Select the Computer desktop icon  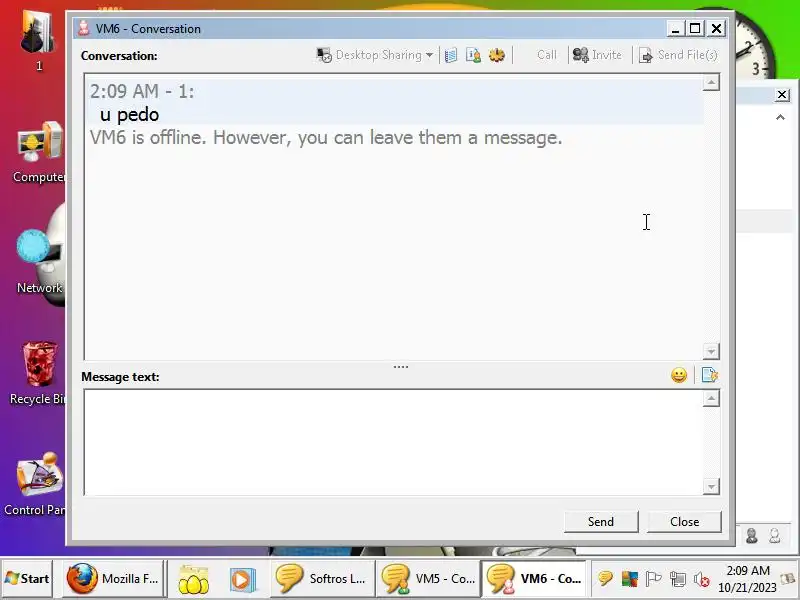click(x=39, y=152)
